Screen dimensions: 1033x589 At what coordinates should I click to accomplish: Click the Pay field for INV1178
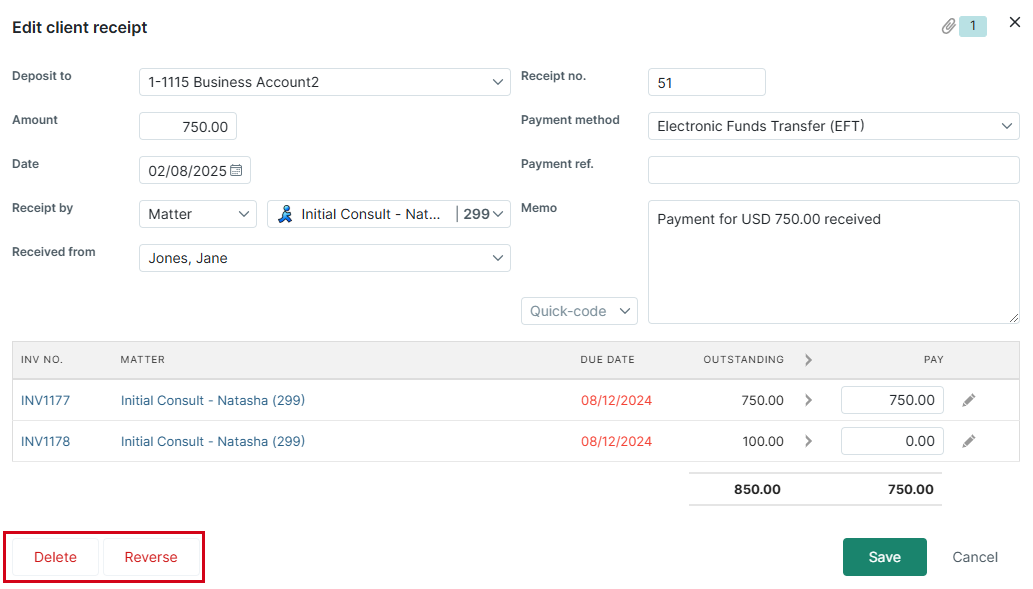click(892, 441)
